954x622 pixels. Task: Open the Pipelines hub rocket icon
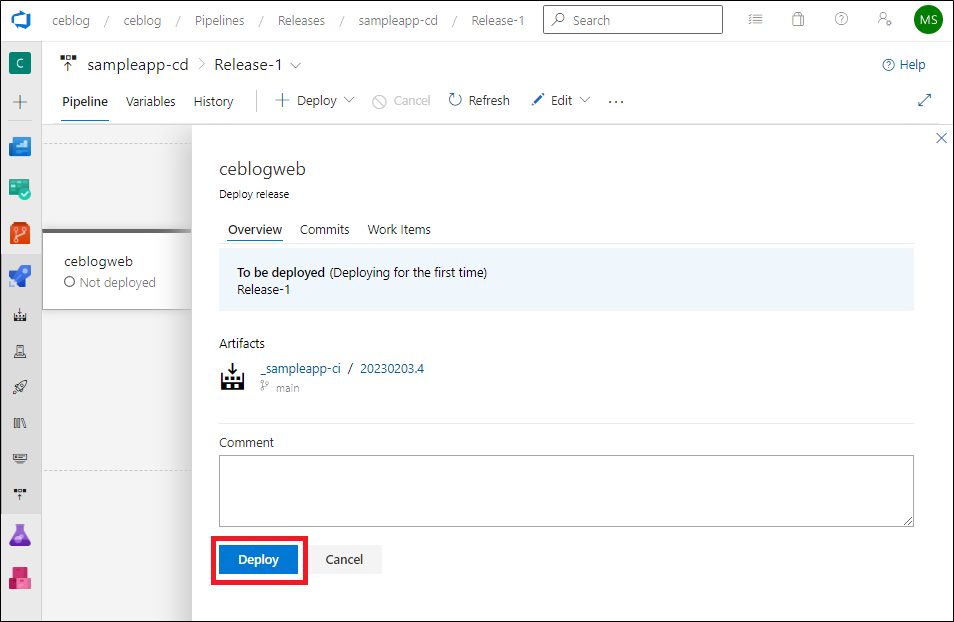coord(20,276)
